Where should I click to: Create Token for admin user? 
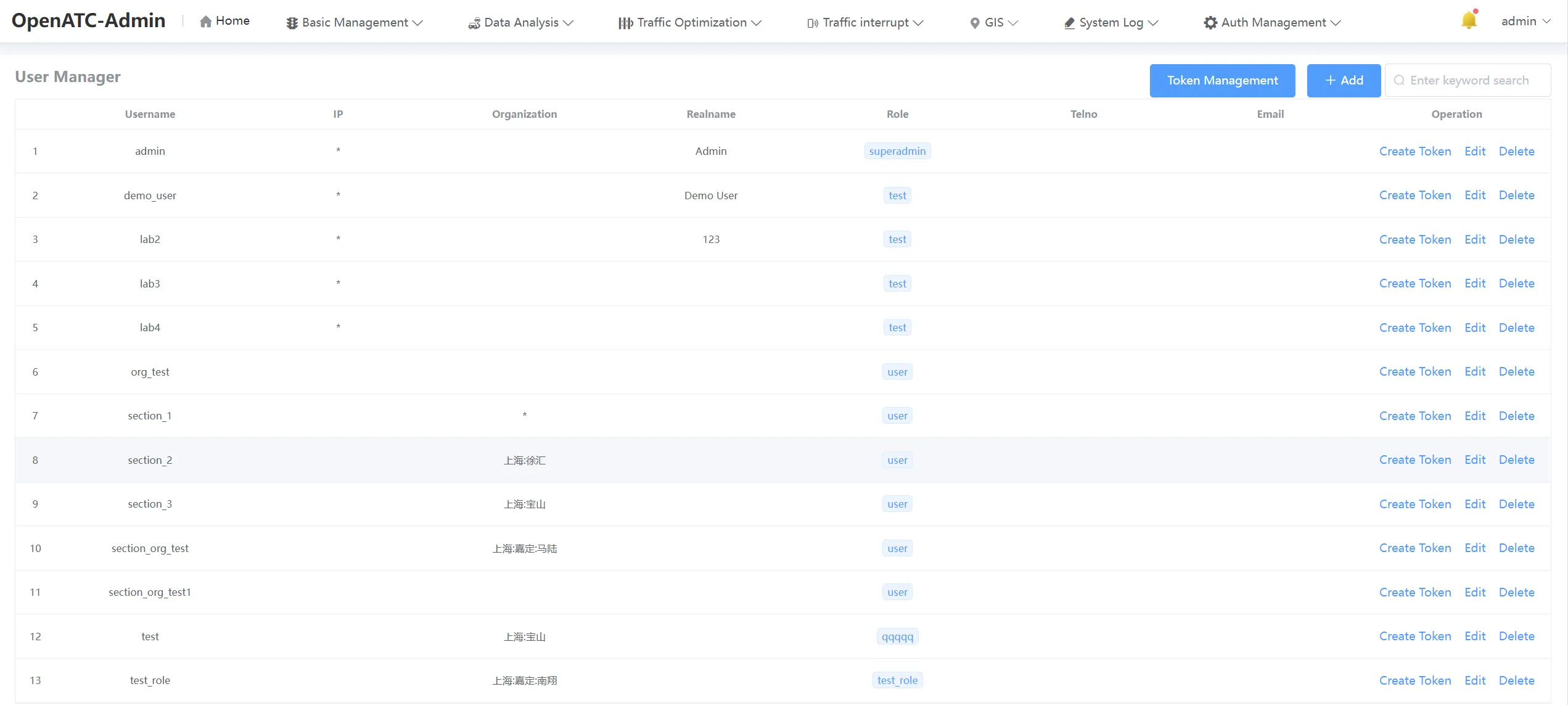click(1415, 152)
